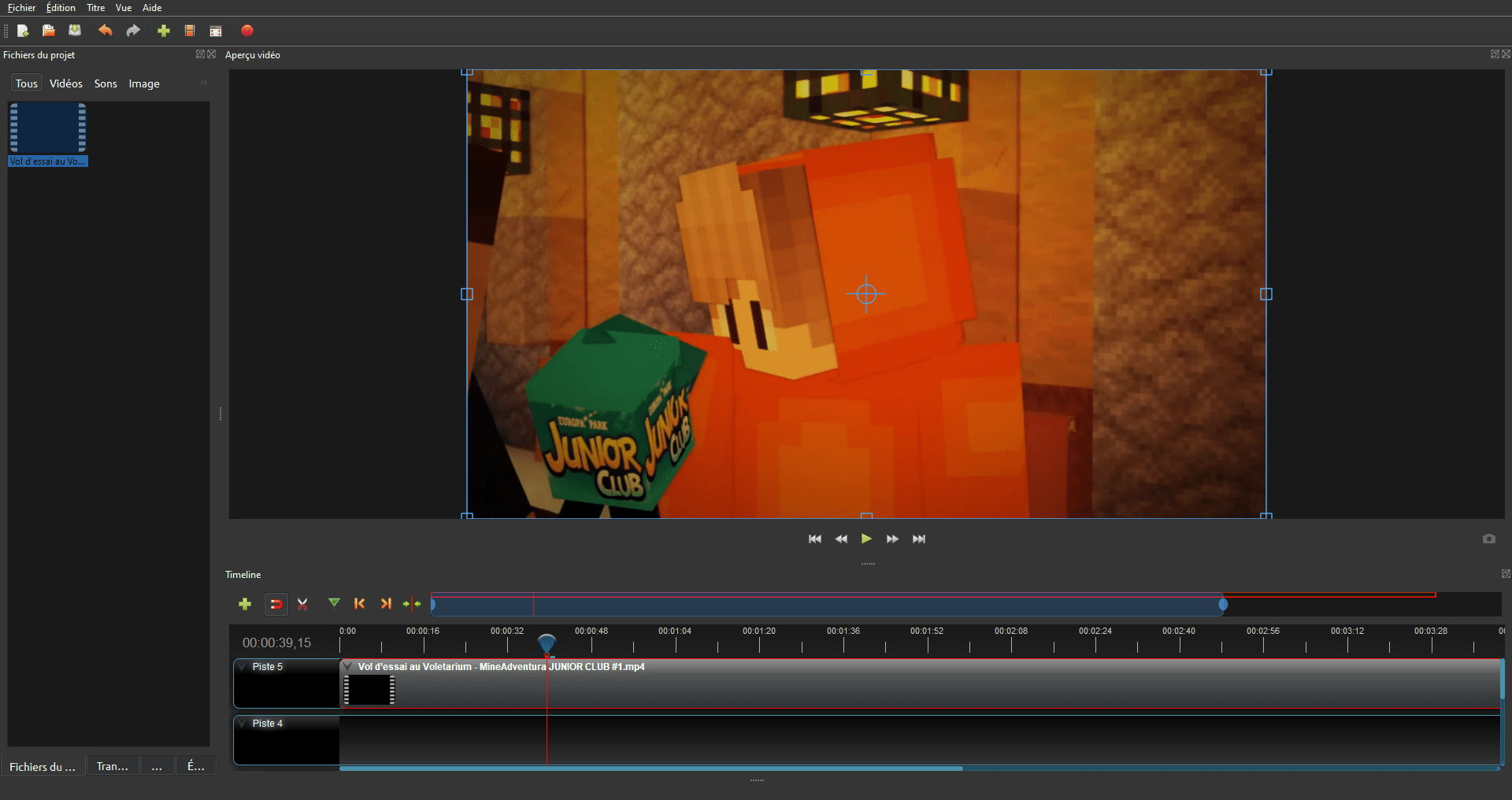Close the Fichiers du projet panel
This screenshot has width=1512, height=800.
(211, 54)
